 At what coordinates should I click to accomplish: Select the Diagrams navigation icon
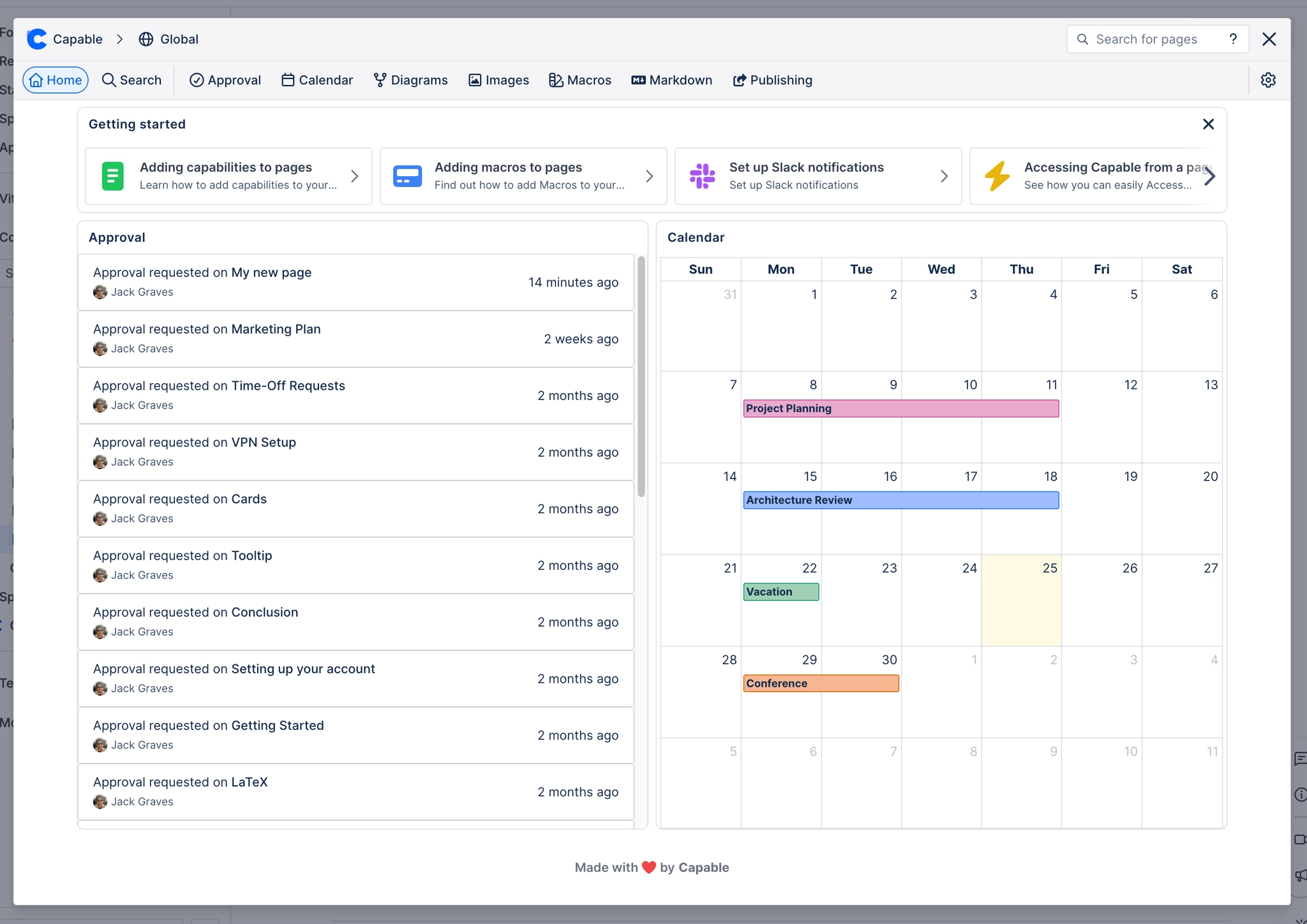380,80
